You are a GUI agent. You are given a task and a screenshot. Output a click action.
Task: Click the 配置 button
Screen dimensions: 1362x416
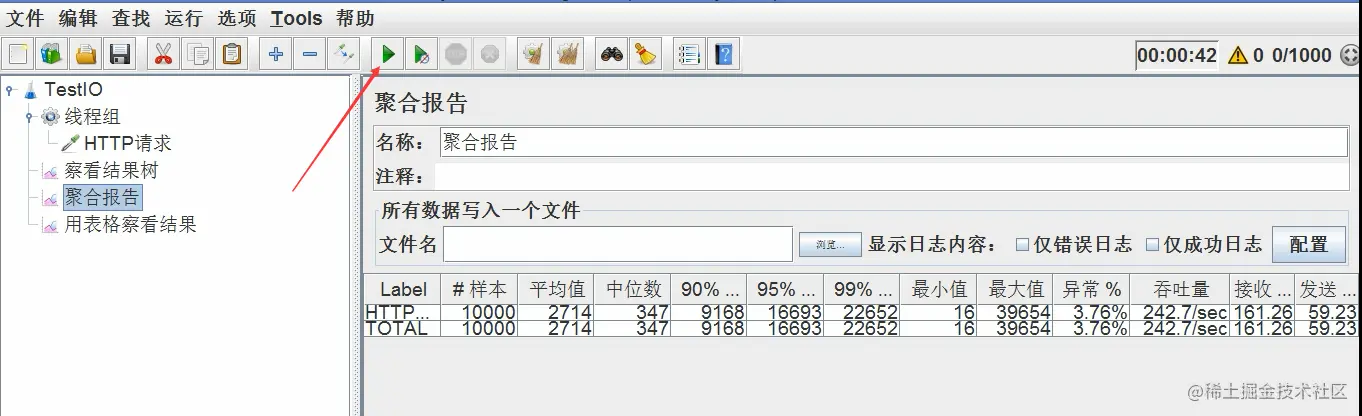(1309, 244)
